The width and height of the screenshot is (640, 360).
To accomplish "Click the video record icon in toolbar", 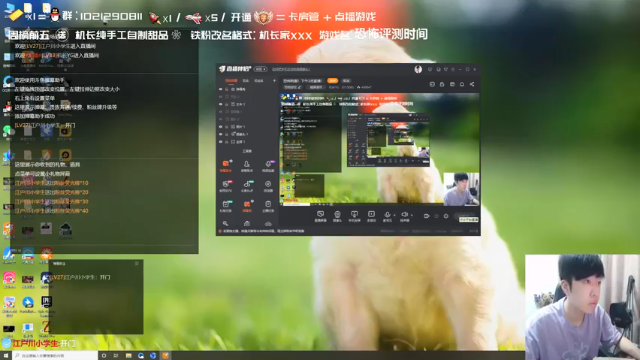I will coord(426,216).
